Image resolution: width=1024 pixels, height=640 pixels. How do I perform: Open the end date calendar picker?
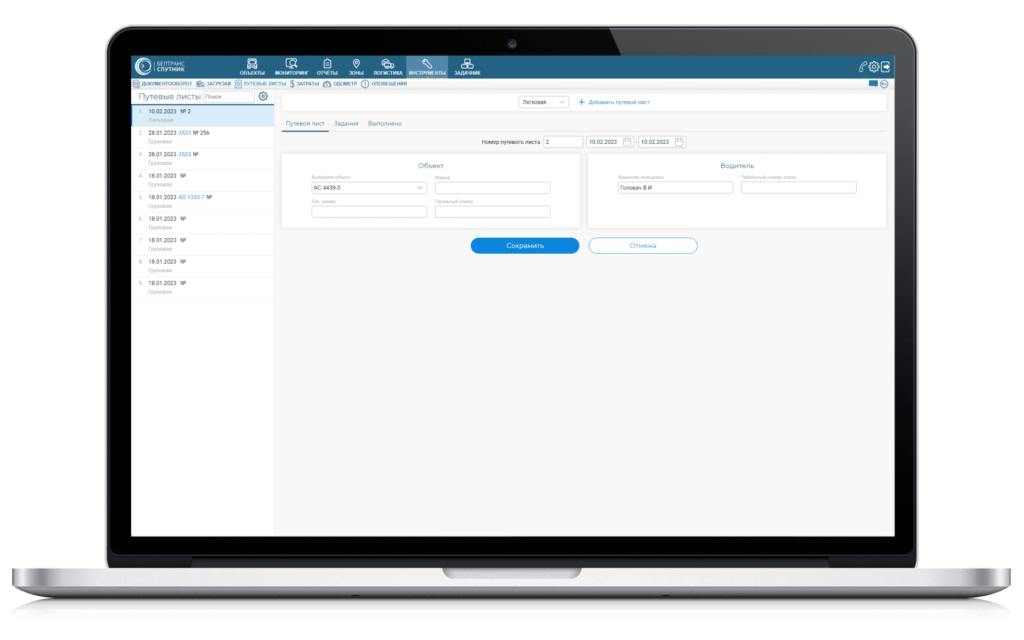tap(680, 142)
